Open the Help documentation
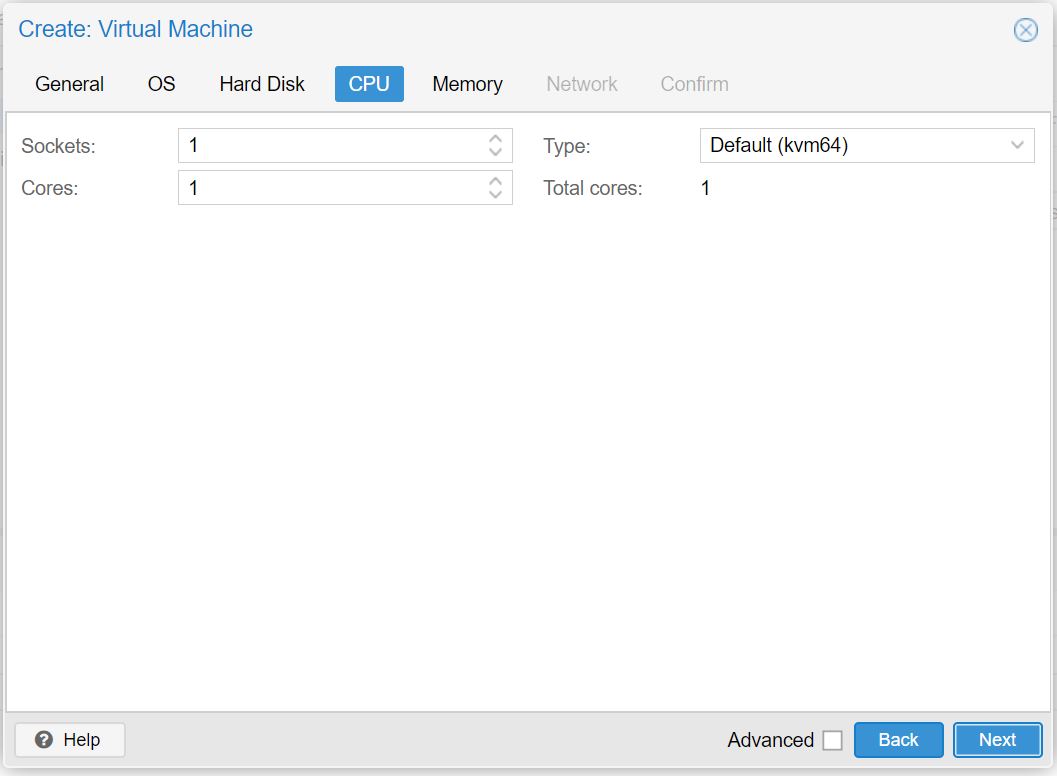The width and height of the screenshot is (1057, 776). [68, 740]
